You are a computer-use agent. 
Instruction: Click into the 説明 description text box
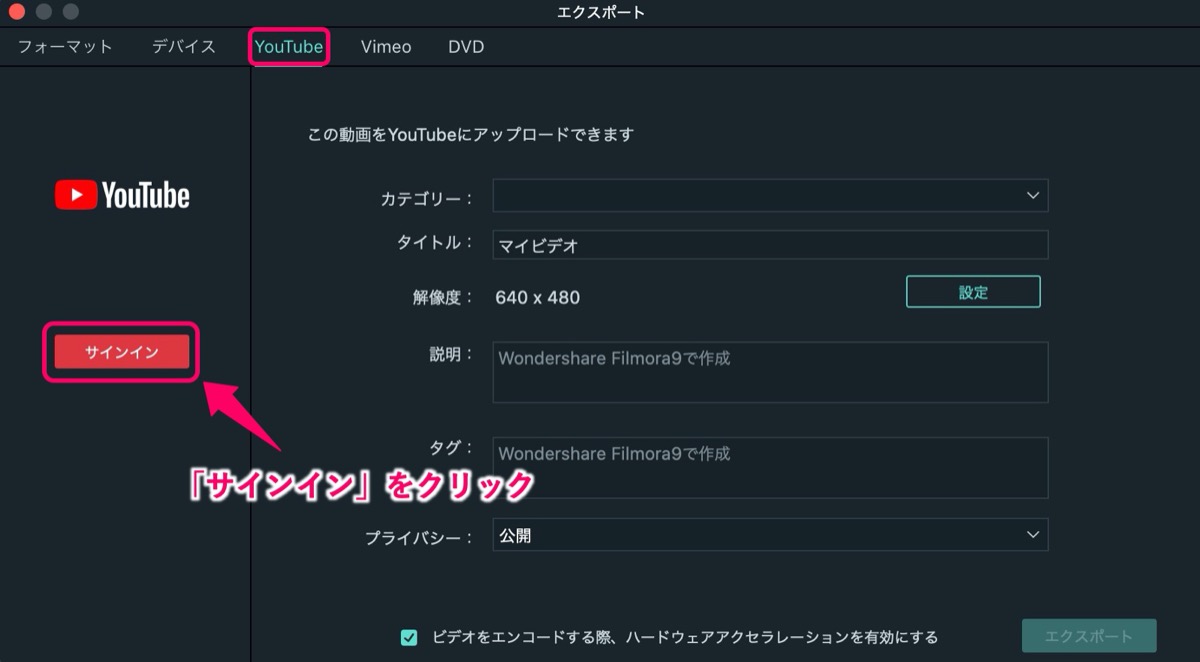click(770, 373)
